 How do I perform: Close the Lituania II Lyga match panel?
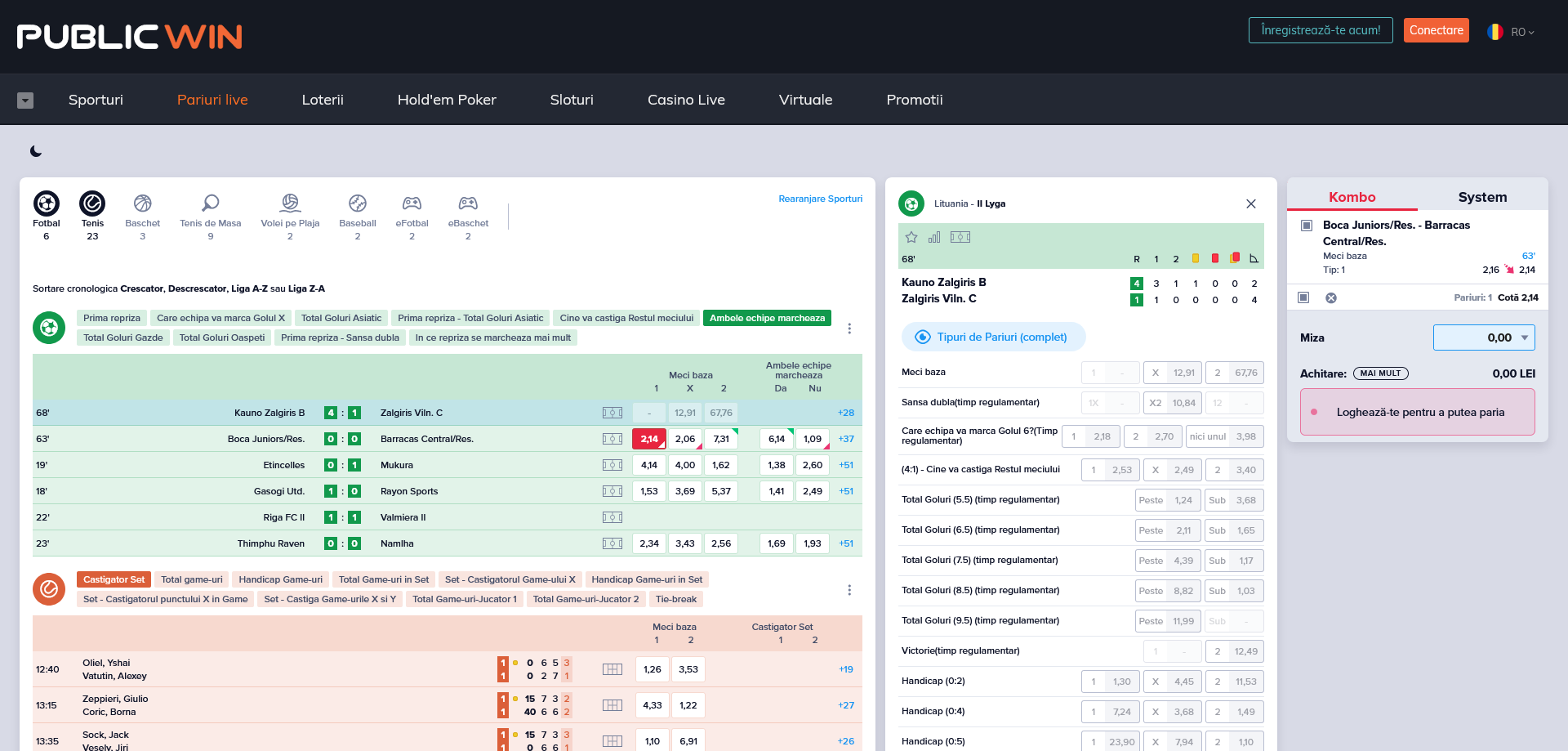click(x=1251, y=203)
